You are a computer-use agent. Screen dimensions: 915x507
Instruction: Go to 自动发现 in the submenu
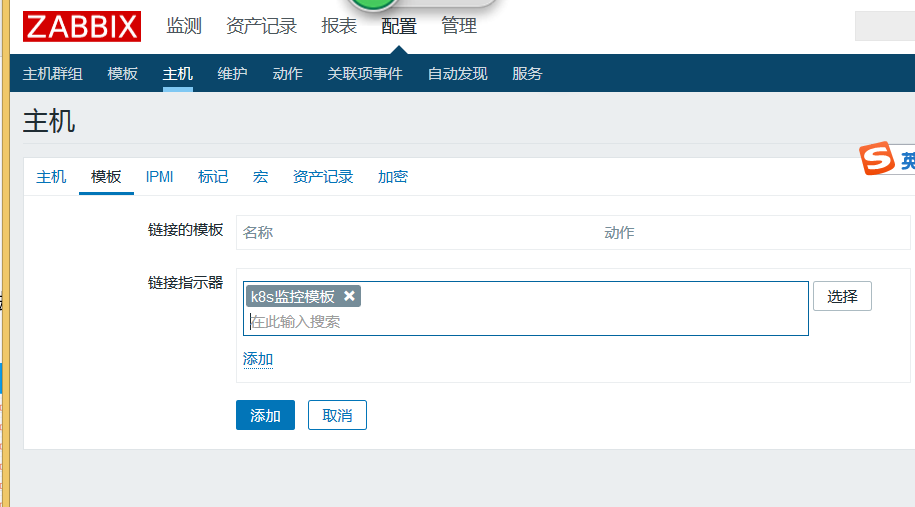[x=458, y=74]
